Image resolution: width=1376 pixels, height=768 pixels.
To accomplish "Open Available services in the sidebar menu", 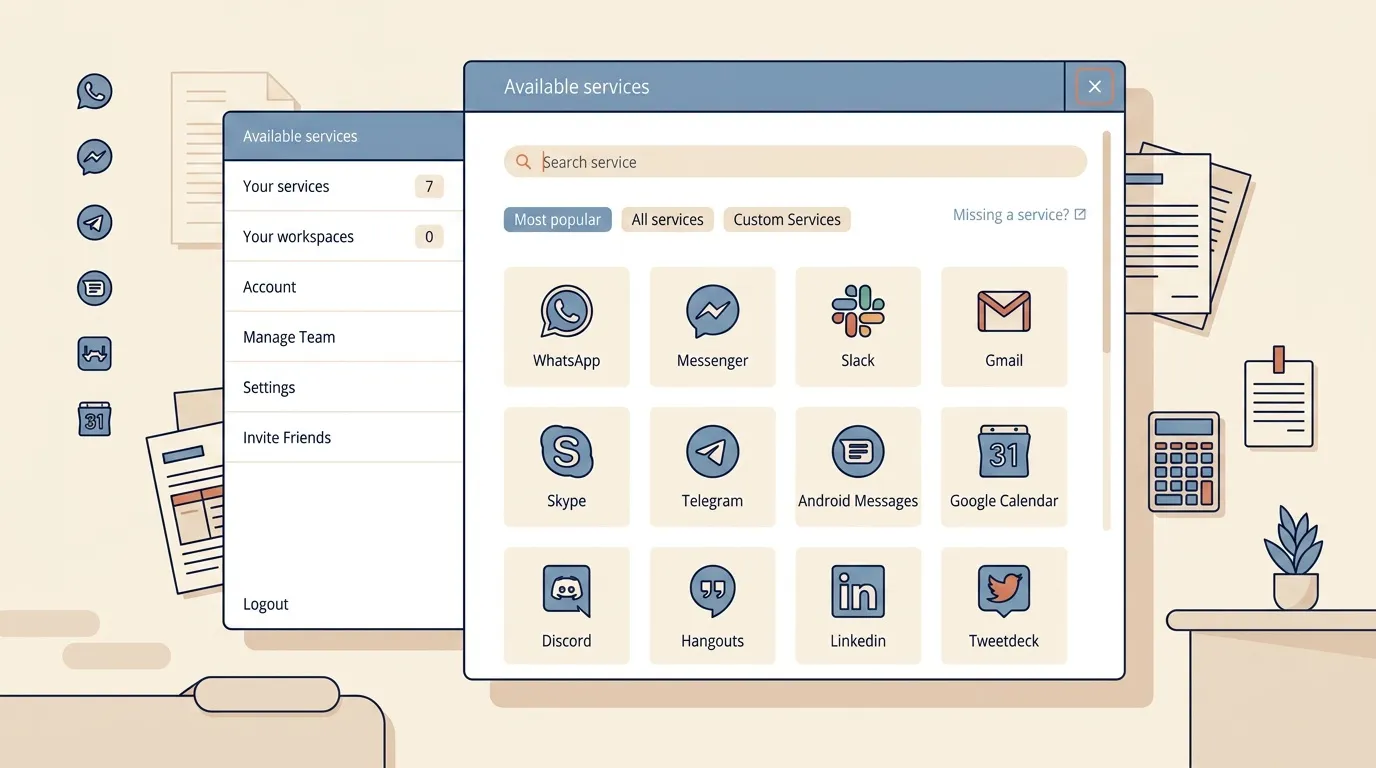I will coord(344,136).
